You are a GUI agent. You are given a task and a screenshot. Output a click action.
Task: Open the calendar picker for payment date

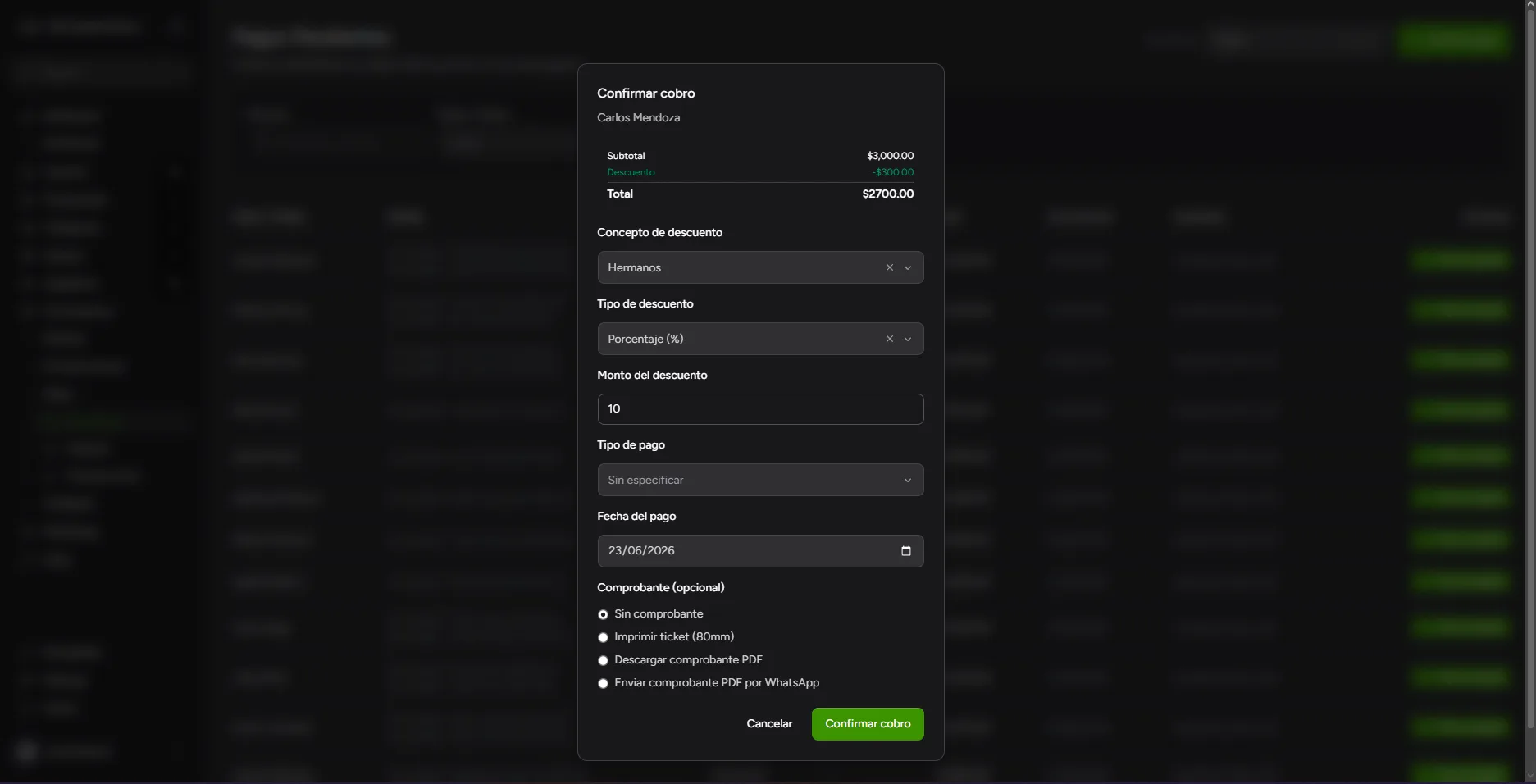click(906, 550)
